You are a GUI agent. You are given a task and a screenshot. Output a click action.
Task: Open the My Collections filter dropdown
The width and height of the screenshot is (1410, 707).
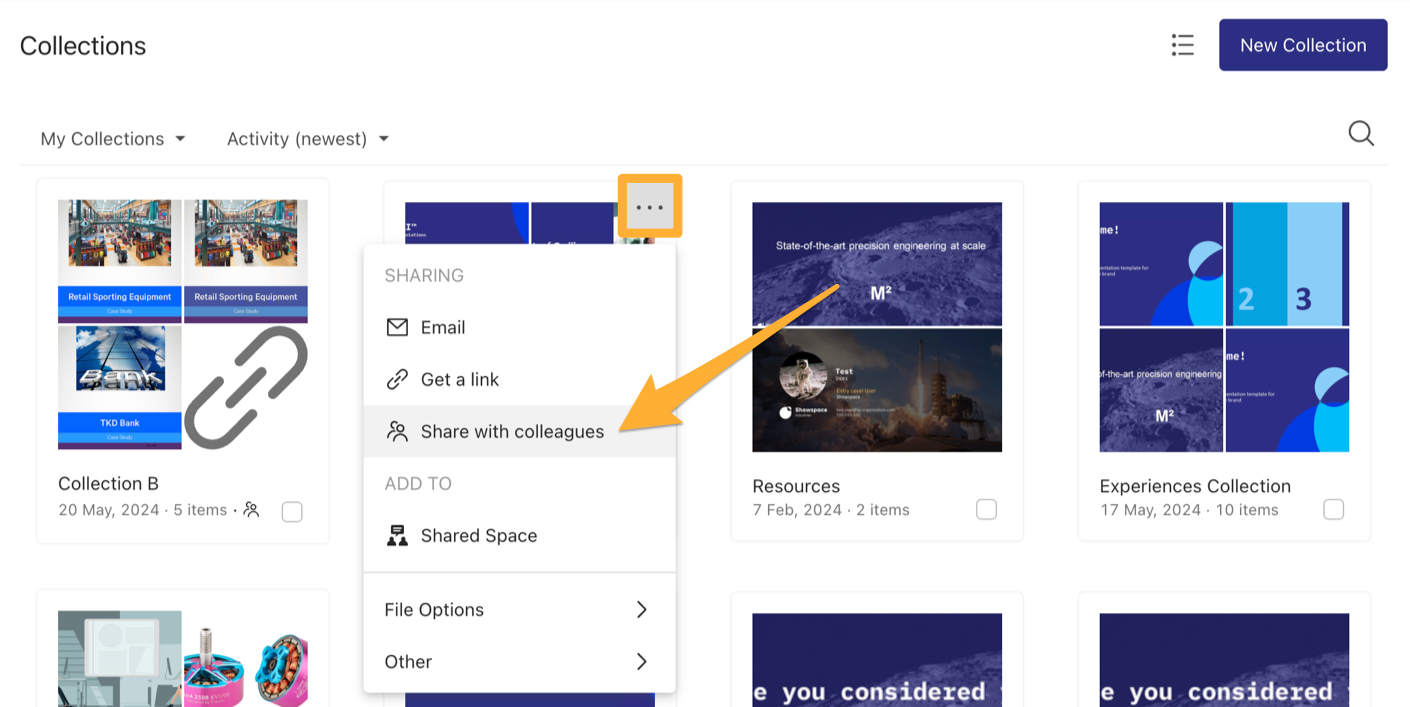pyautogui.click(x=113, y=139)
